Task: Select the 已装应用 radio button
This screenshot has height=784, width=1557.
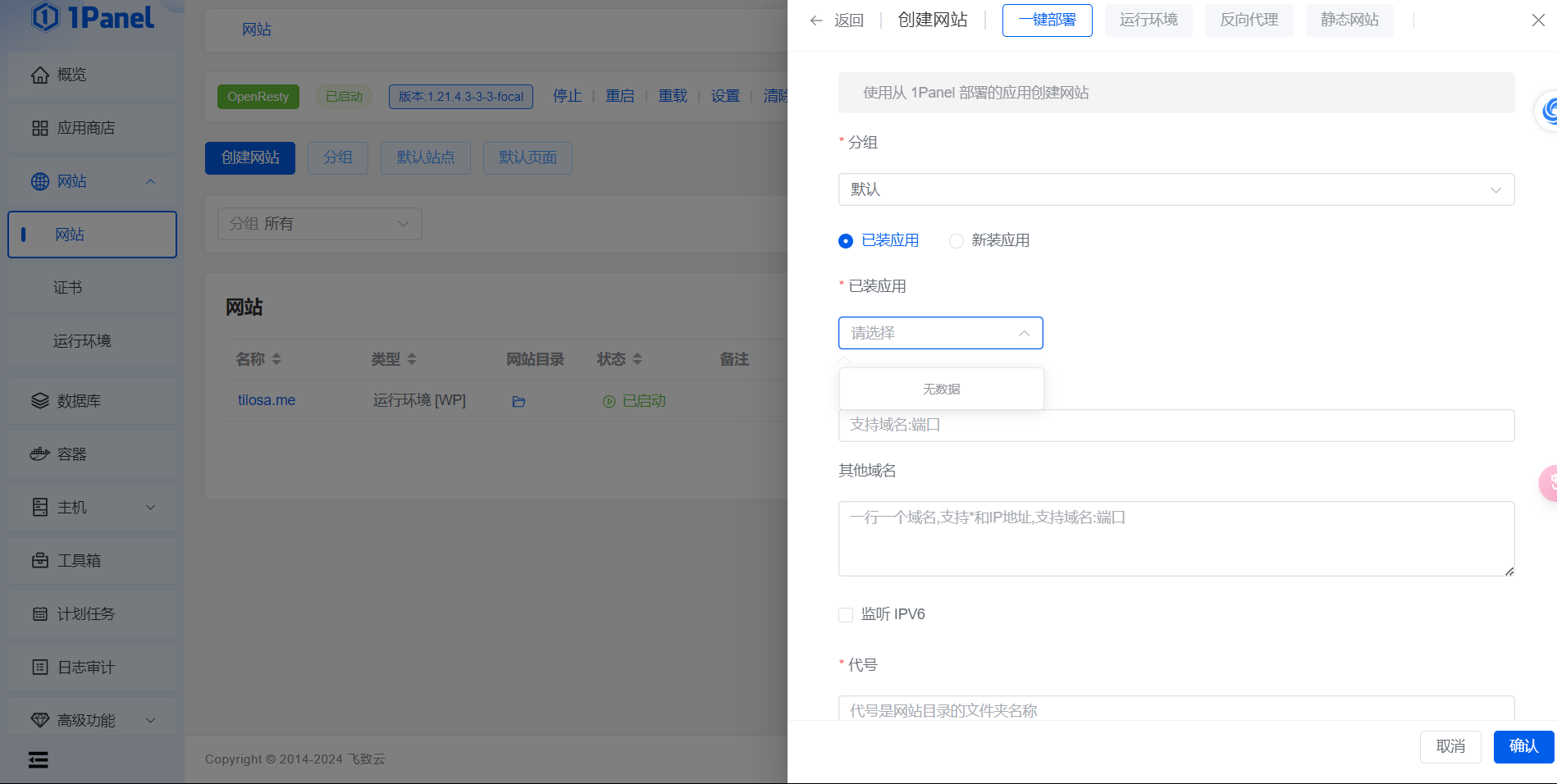Action: (x=846, y=241)
